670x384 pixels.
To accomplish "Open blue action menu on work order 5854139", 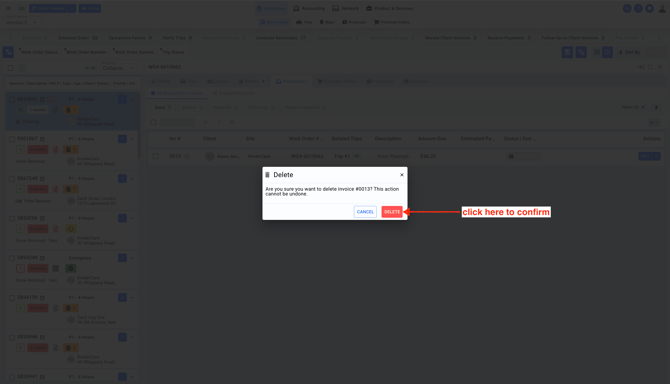I will point(122,297).
